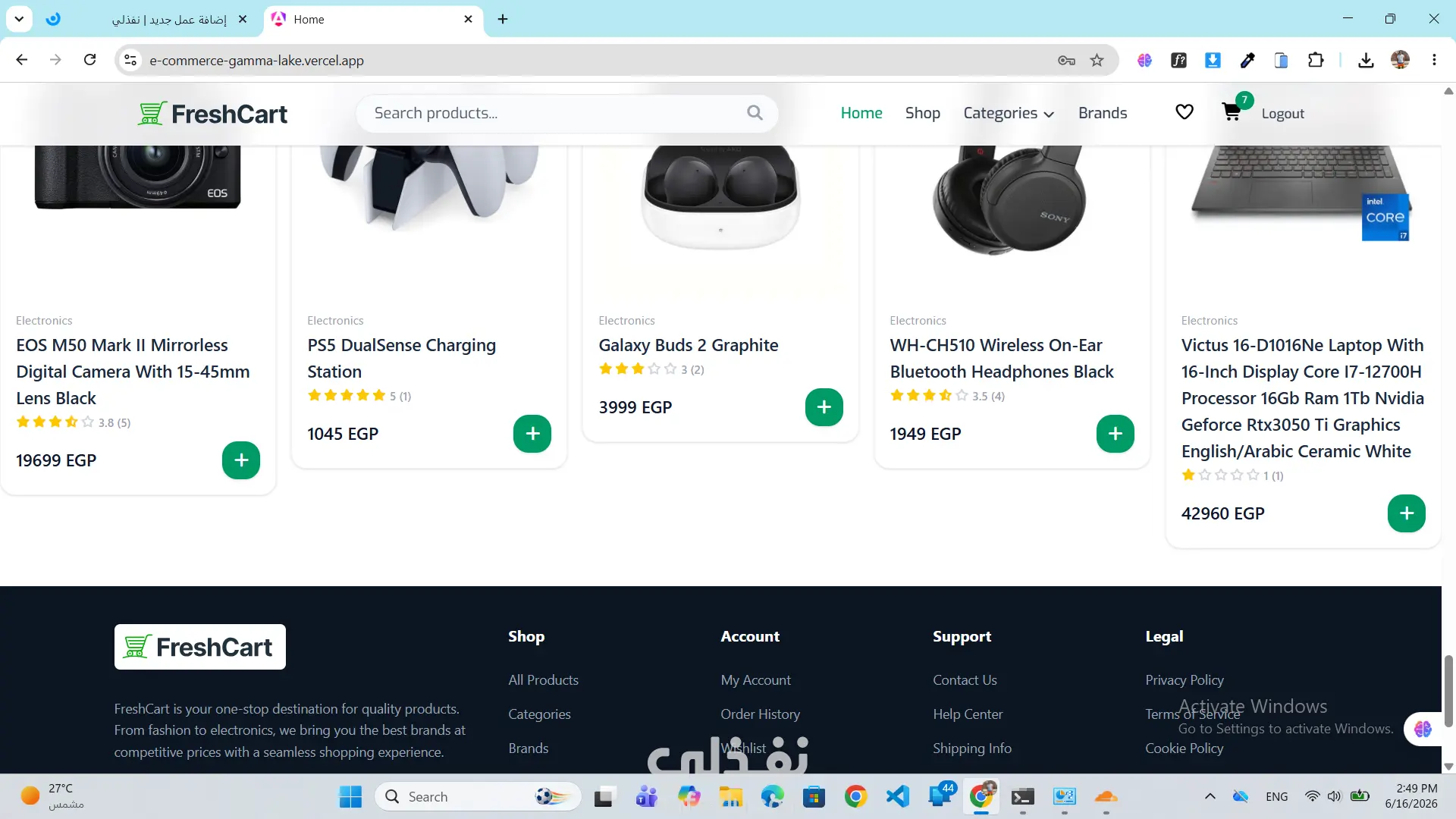This screenshot has width=1456, height=819.
Task: Open Privacy Policy footer link
Action: (x=1185, y=680)
